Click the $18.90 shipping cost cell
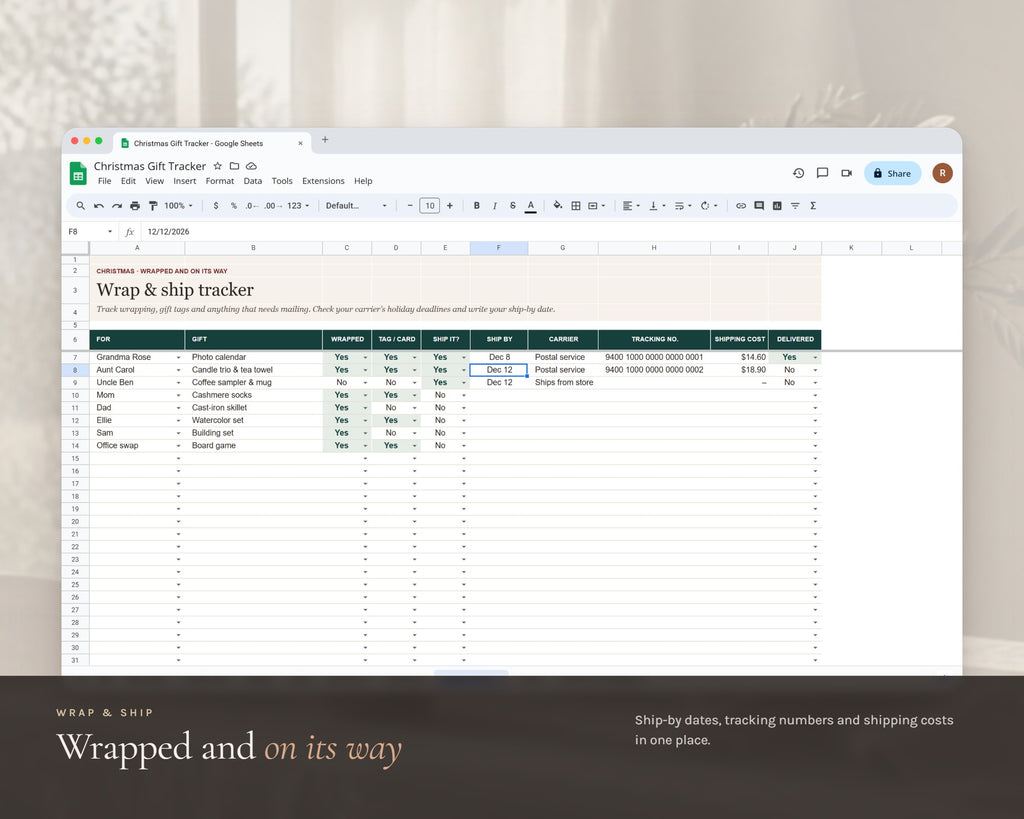This screenshot has height=819, width=1024. coord(739,370)
